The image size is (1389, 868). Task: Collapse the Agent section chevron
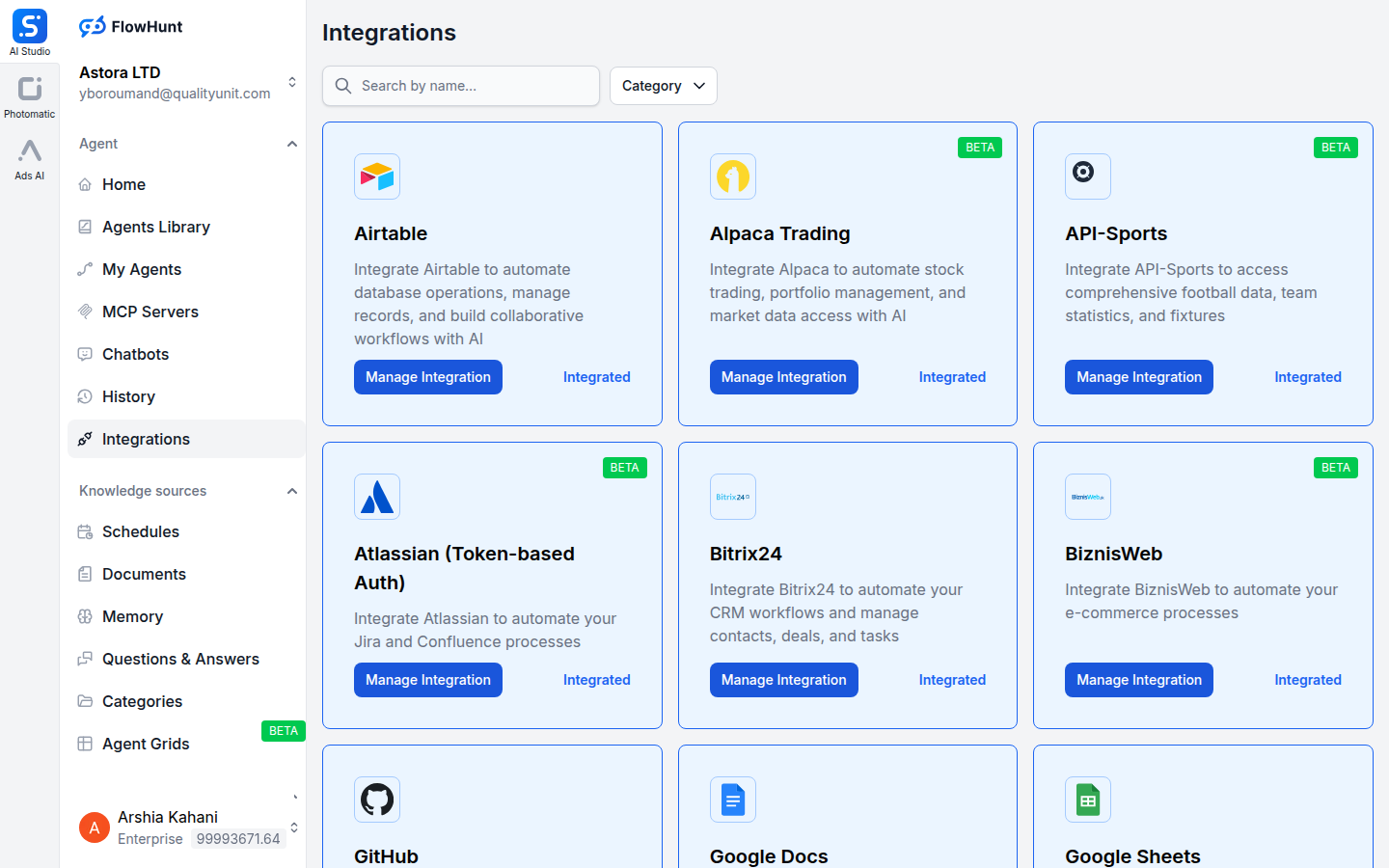(292, 143)
